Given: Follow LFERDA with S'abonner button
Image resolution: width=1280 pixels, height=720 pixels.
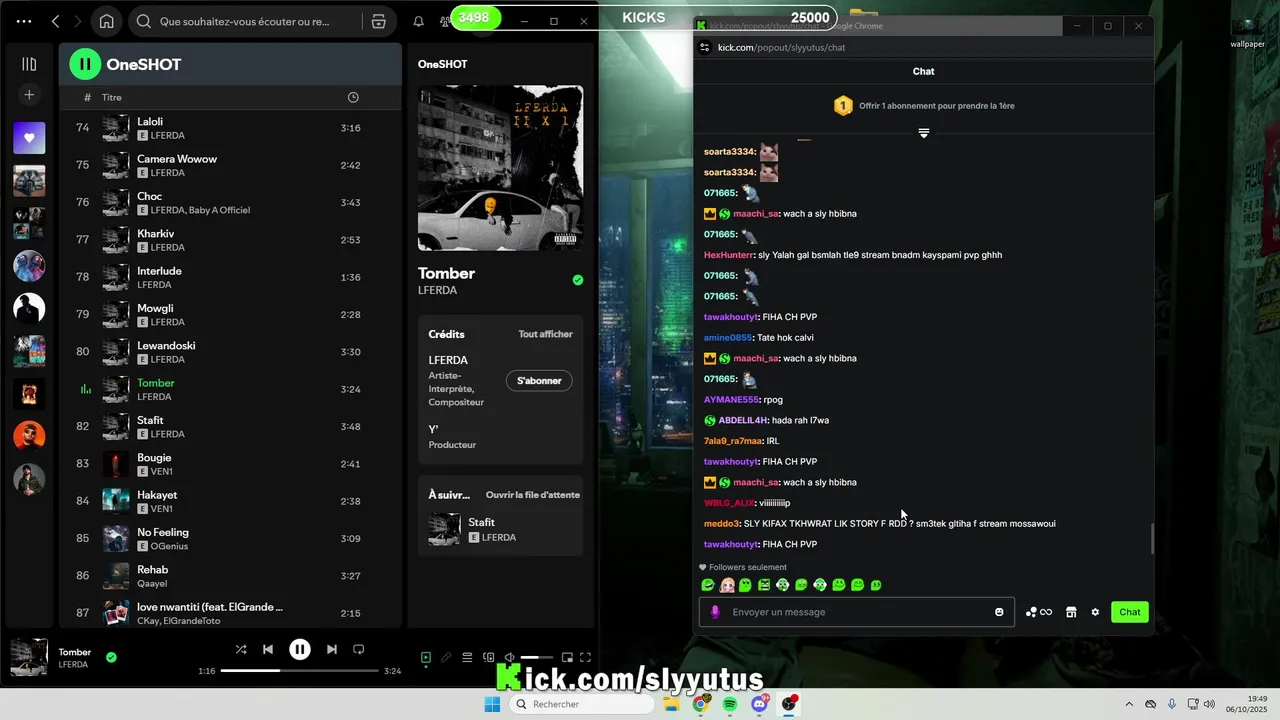Looking at the screenshot, I should (x=539, y=380).
